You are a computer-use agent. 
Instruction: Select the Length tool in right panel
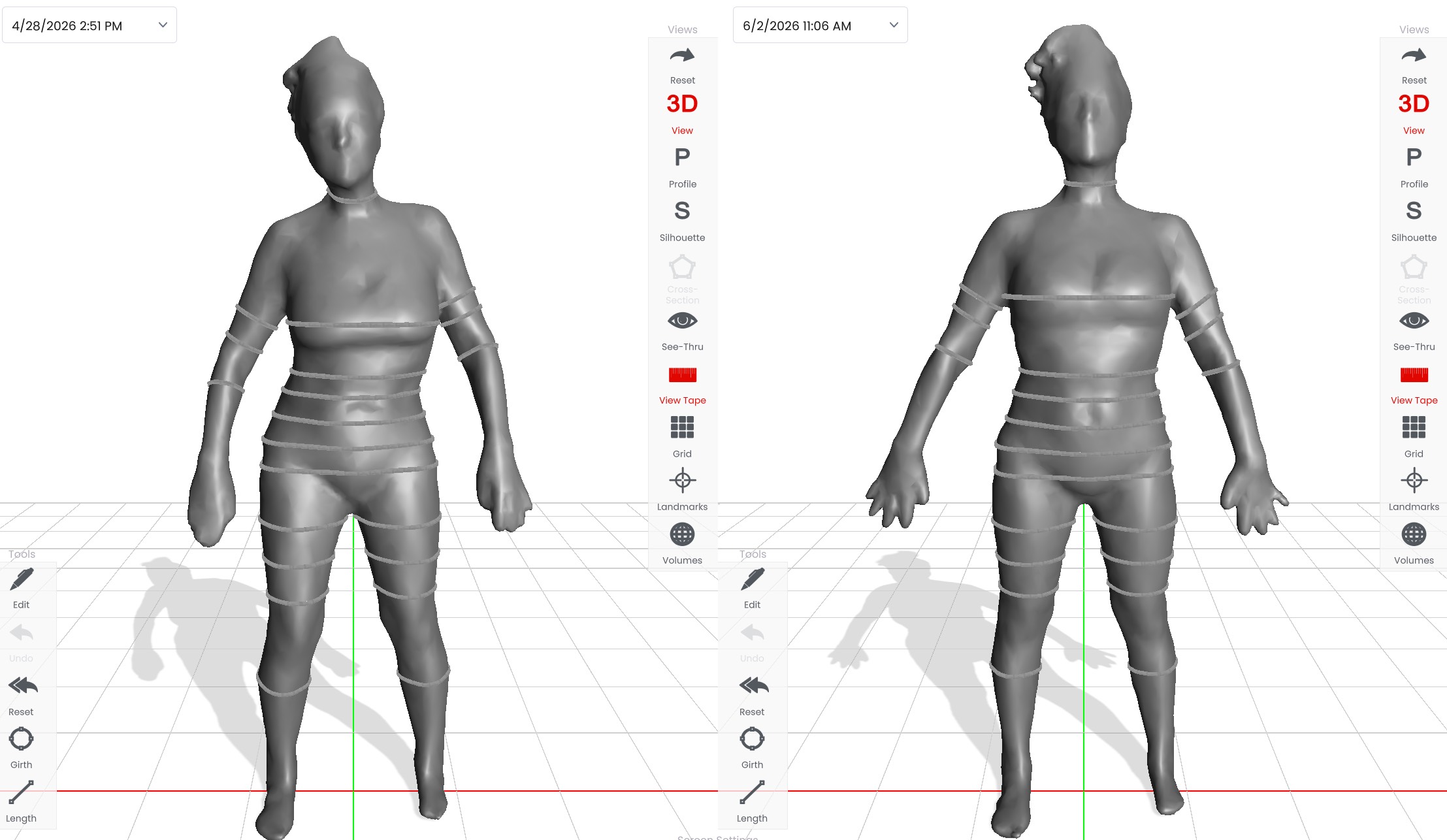752,801
